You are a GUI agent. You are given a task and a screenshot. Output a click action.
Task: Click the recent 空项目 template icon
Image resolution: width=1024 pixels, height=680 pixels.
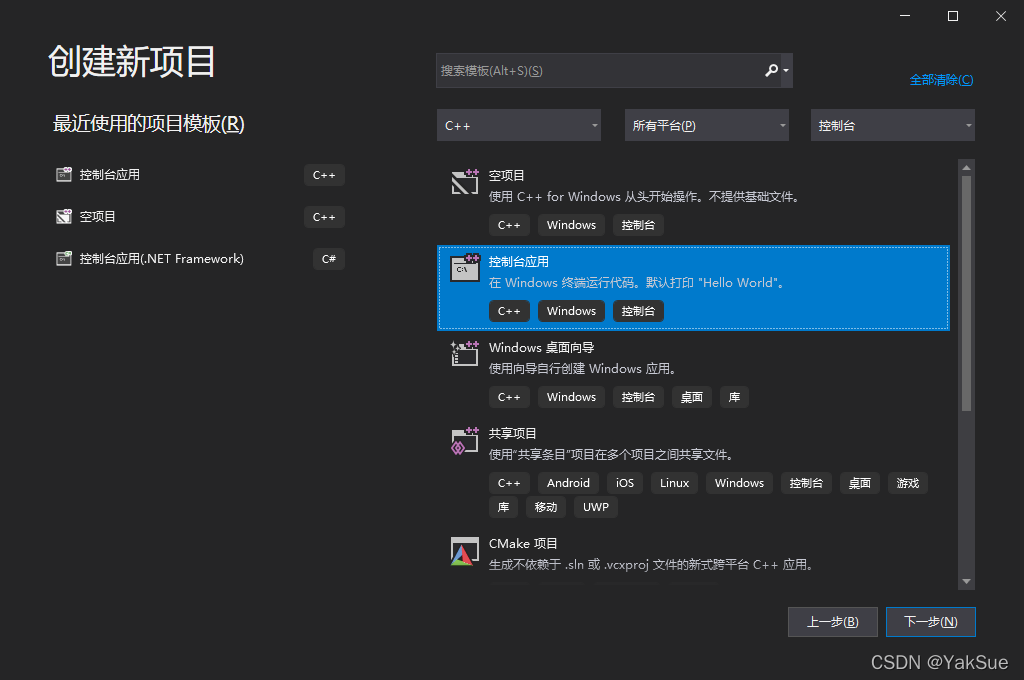(62, 216)
